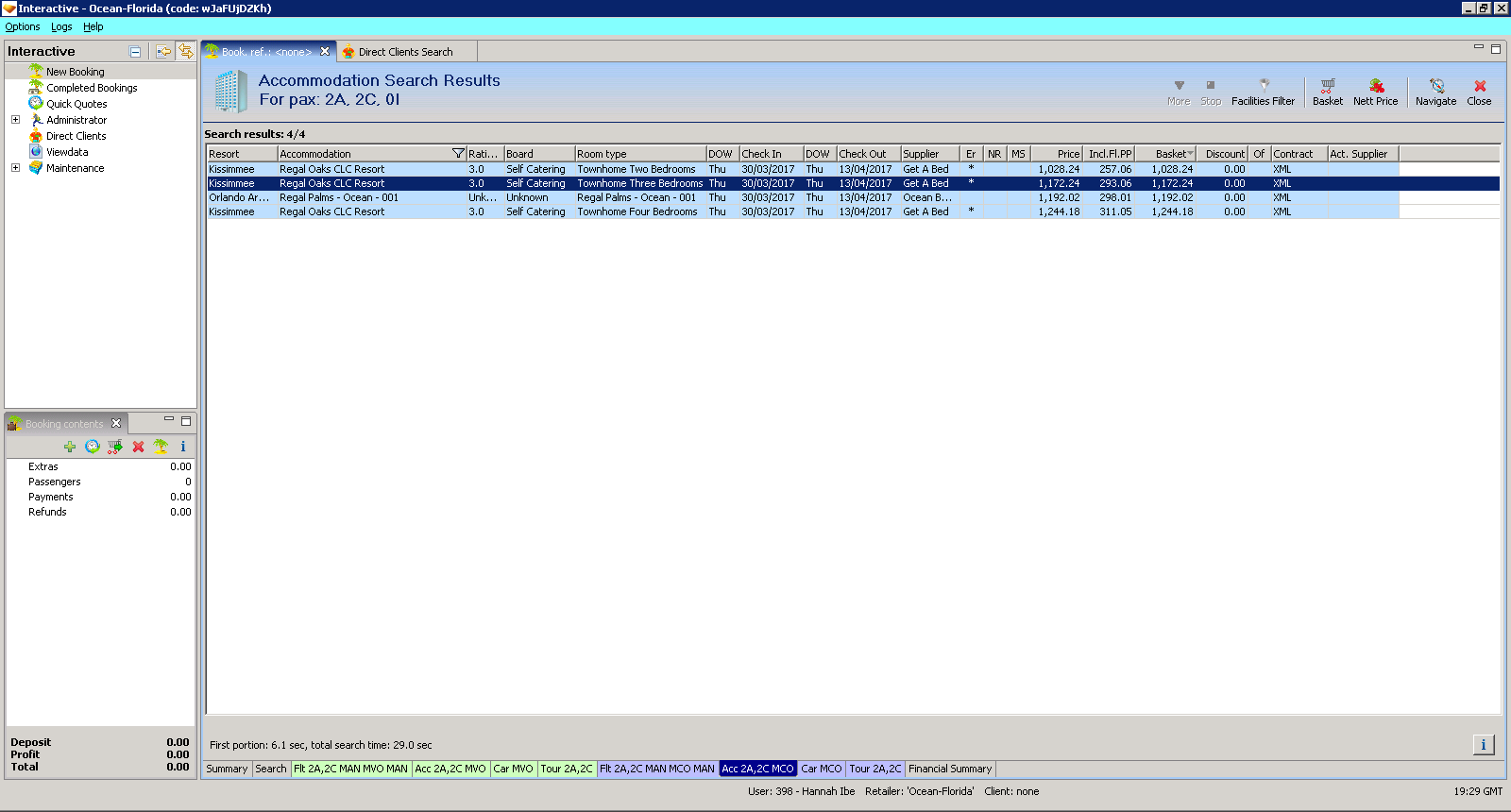Open the green Tour 2A,2C tab
This screenshot has height=812, width=1511.
click(x=567, y=770)
